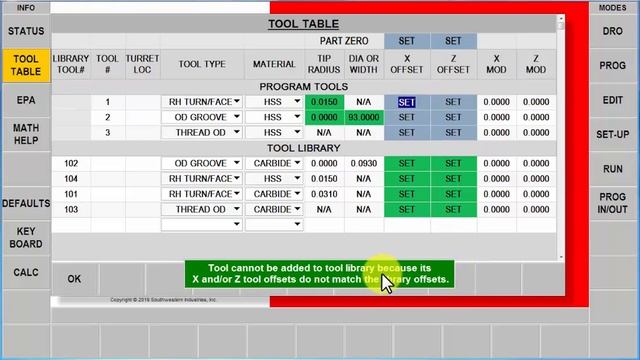Viewport: 640px width, 360px height.
Task: Dismiss the green tool library warning message
Action: click(319, 274)
